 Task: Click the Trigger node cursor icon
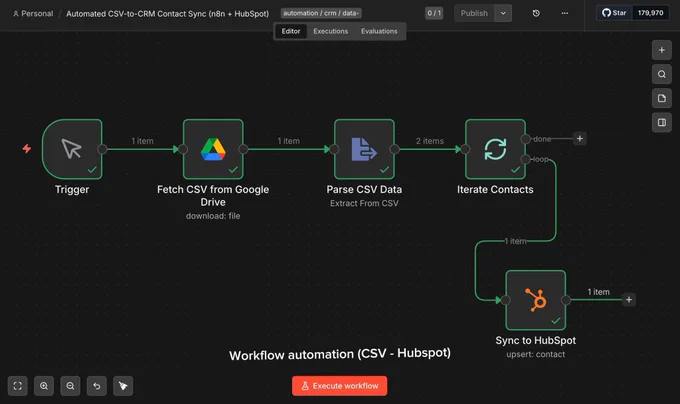coord(72,148)
